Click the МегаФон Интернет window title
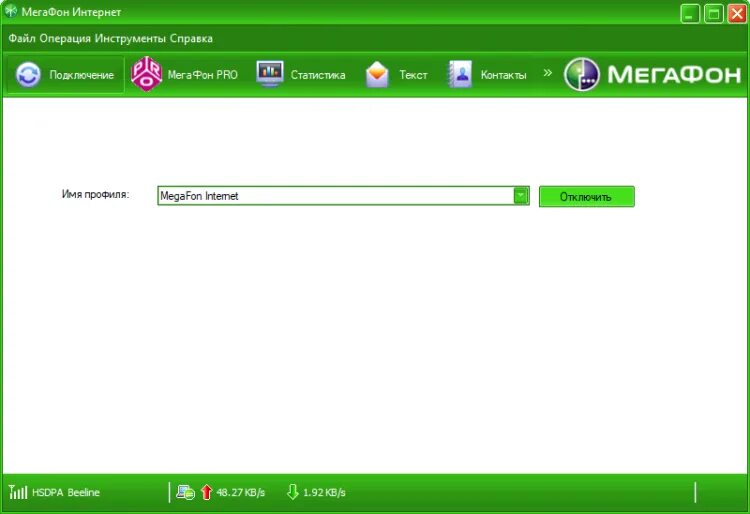Image resolution: width=750 pixels, height=514 pixels. 71,12
